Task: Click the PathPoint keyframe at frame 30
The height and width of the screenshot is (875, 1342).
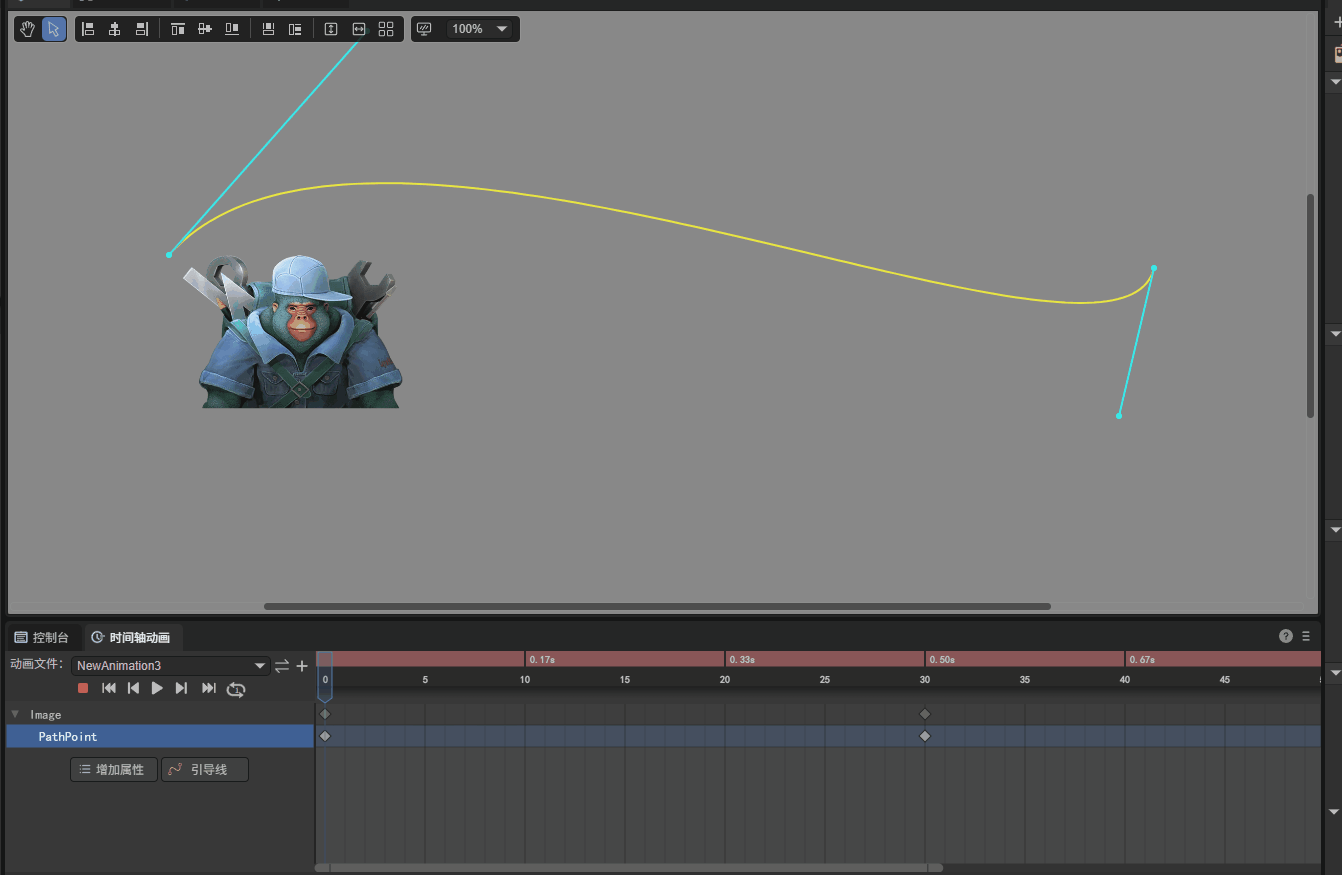Action: coord(925,736)
